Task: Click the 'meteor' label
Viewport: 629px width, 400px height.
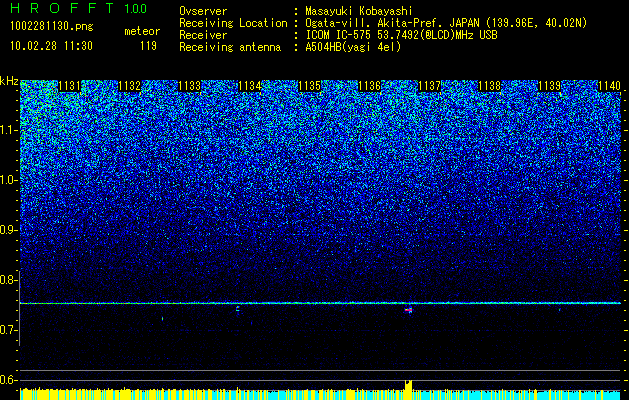Action: point(142,31)
